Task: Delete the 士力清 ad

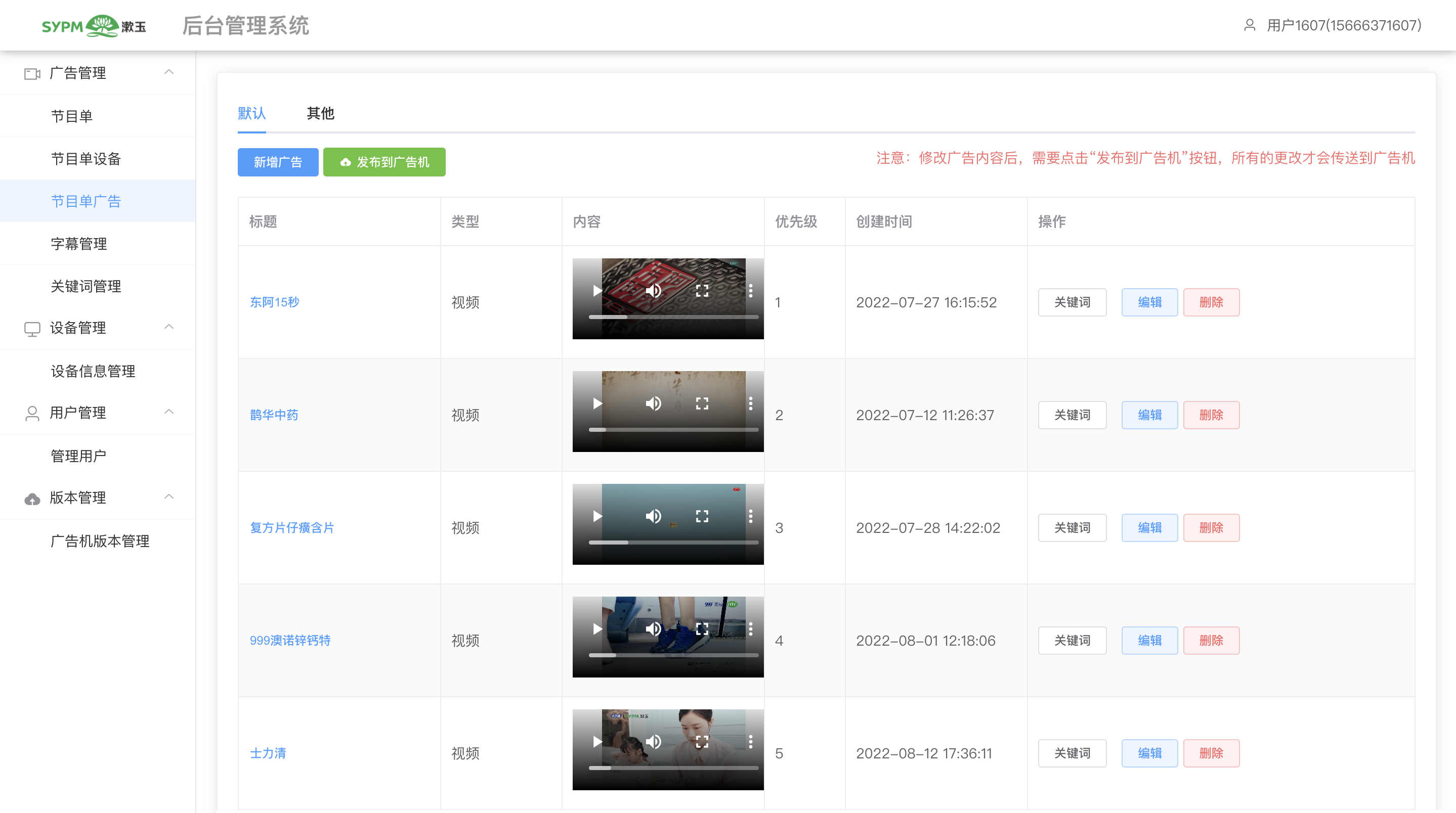Action: pyautogui.click(x=1211, y=753)
